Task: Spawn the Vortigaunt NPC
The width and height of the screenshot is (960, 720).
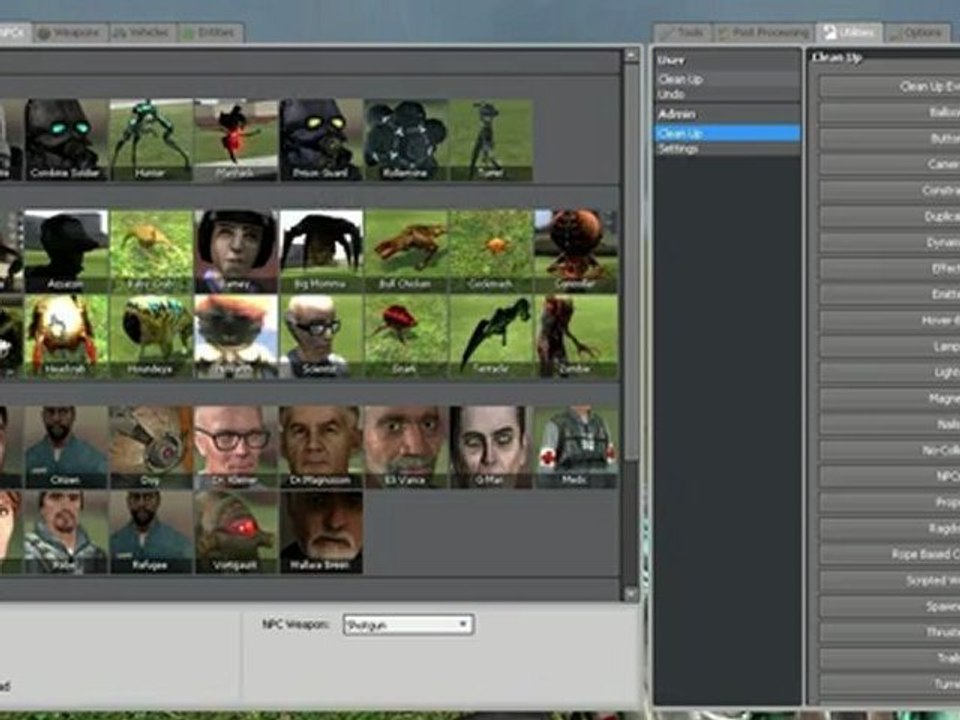Action: (x=236, y=532)
